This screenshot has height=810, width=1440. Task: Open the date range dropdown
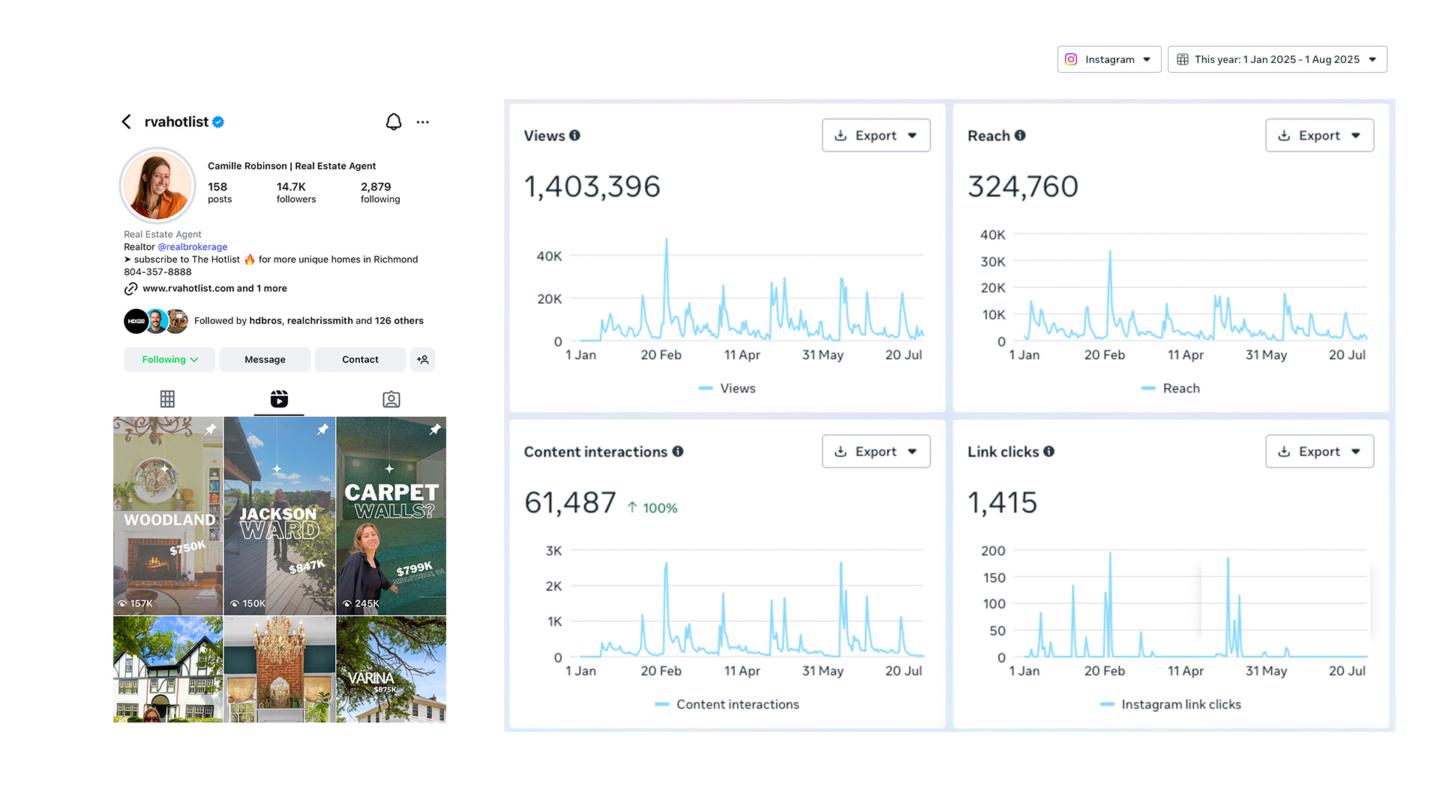pos(1277,59)
